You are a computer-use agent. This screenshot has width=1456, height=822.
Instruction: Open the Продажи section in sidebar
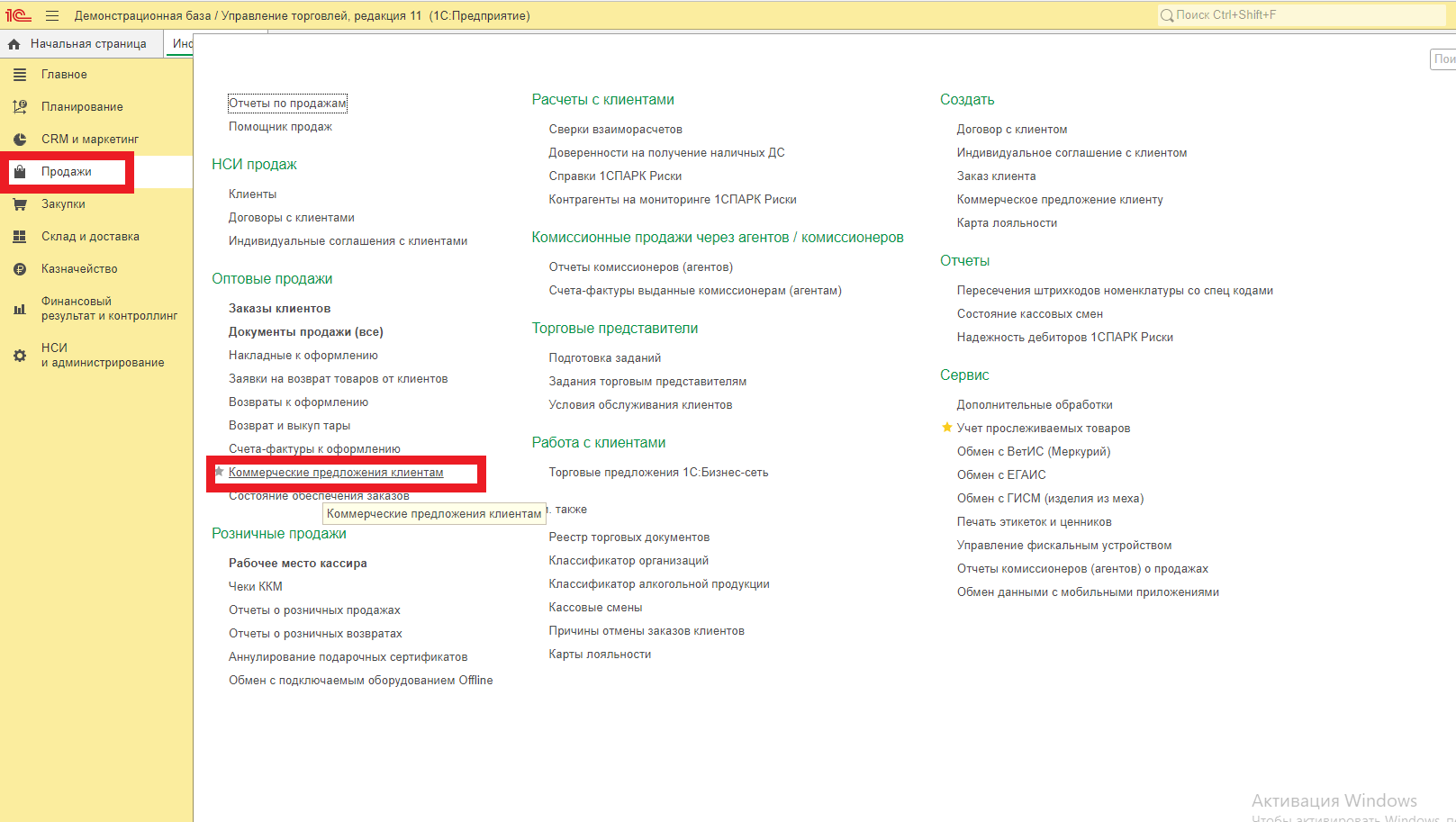coord(67,172)
